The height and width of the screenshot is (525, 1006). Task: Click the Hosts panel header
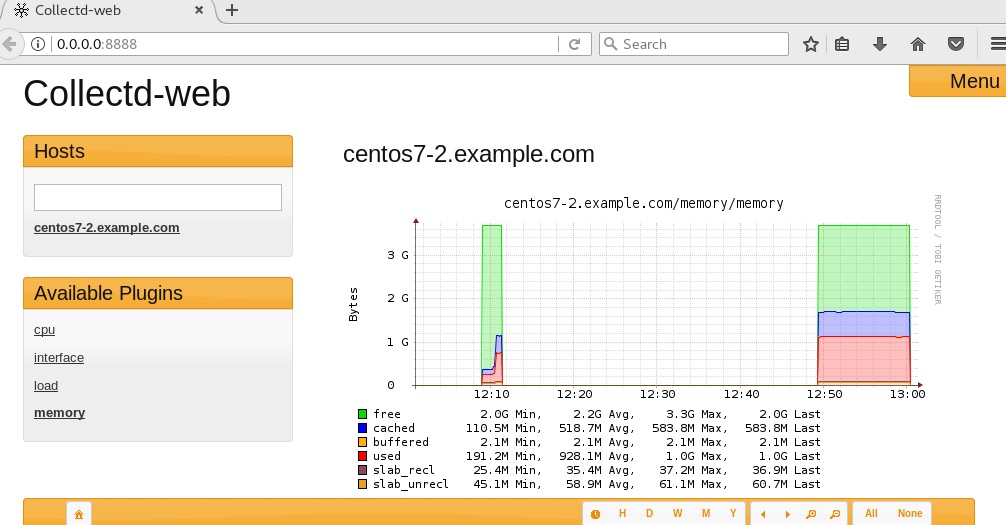[x=158, y=151]
